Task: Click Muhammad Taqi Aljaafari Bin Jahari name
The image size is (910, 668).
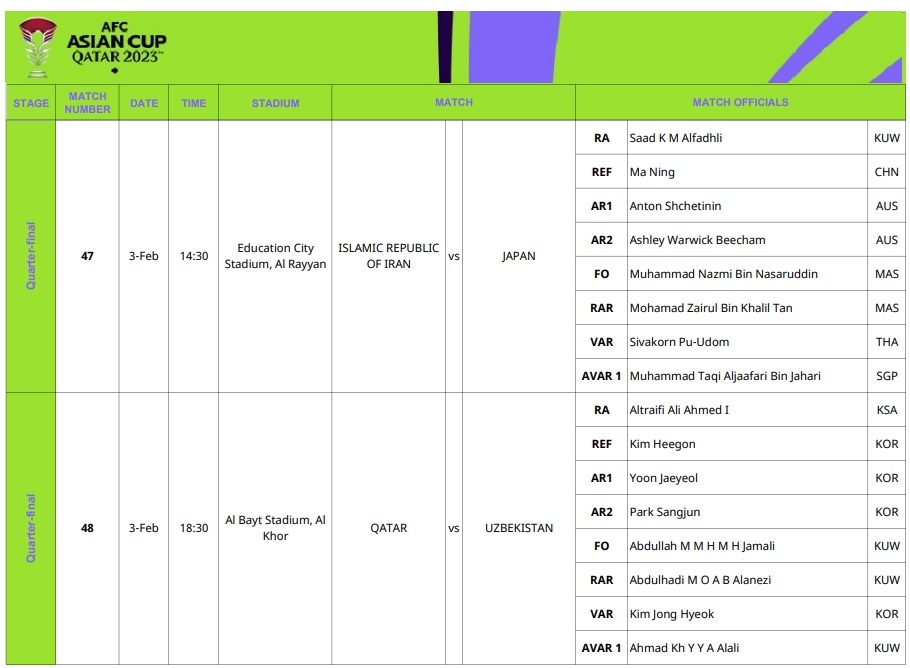Action: [725, 376]
